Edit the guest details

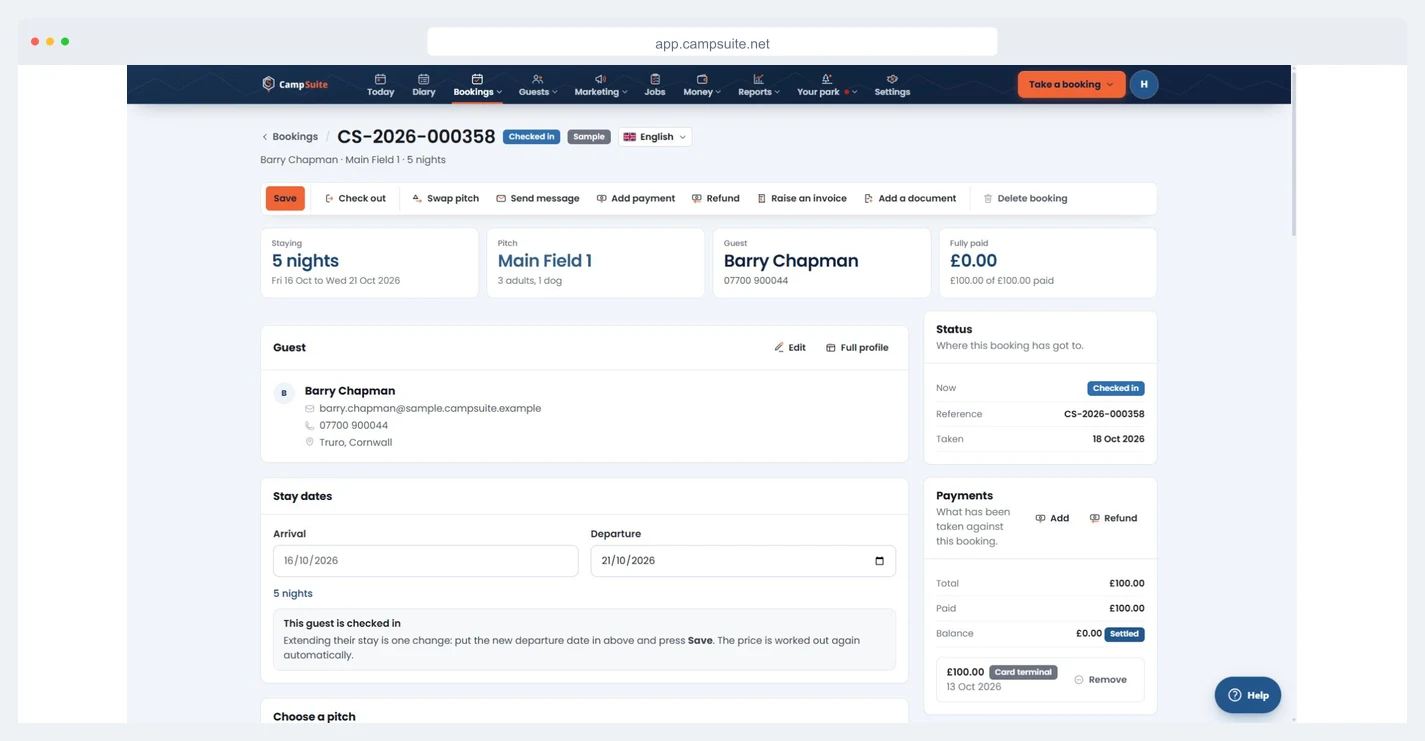[x=790, y=348]
